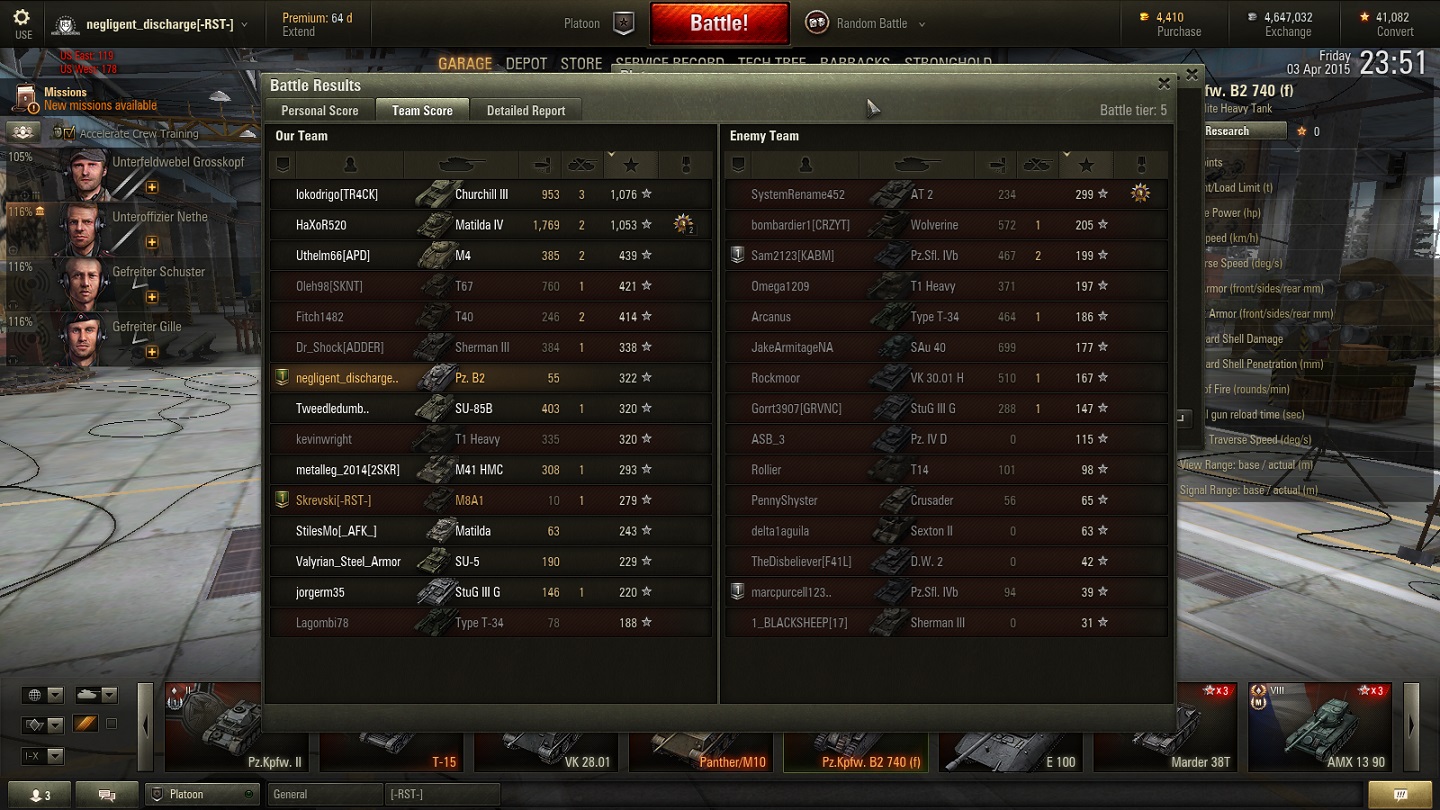Toggle the carousel checkbox beside orange filter

pos(111,724)
